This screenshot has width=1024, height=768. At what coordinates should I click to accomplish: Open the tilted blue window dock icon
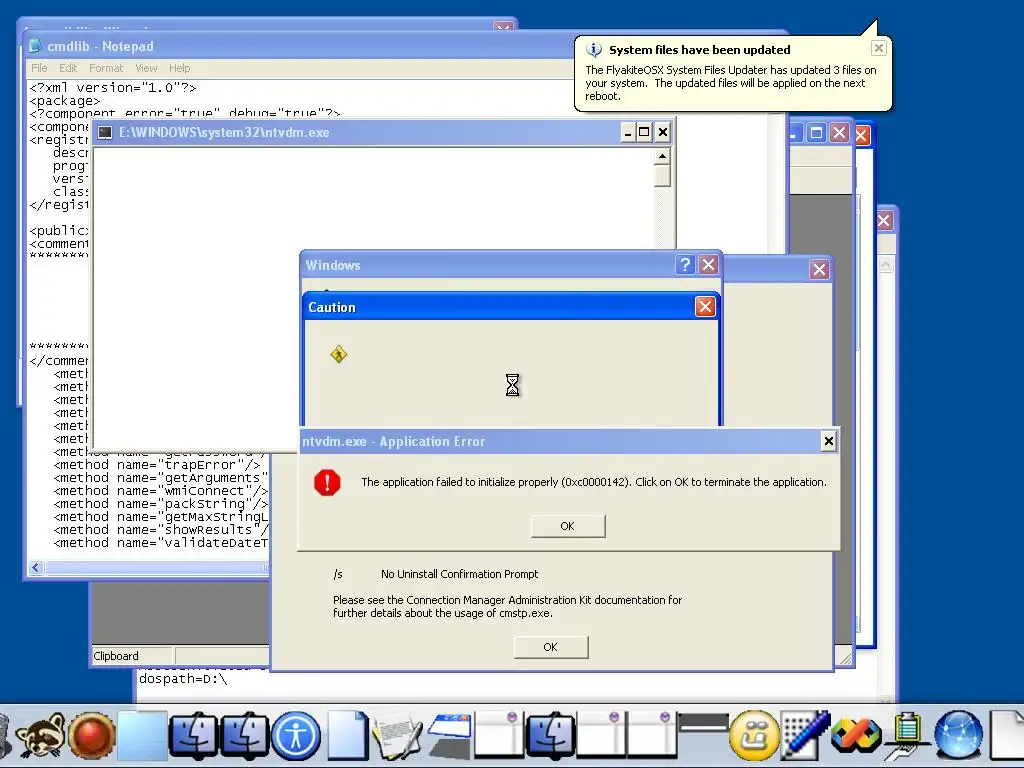tap(449, 737)
